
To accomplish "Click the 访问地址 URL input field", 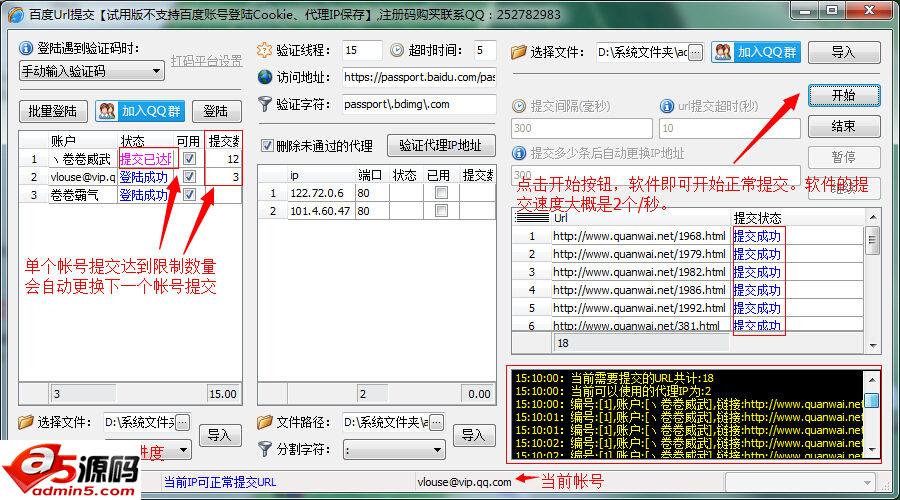I will 420,77.
